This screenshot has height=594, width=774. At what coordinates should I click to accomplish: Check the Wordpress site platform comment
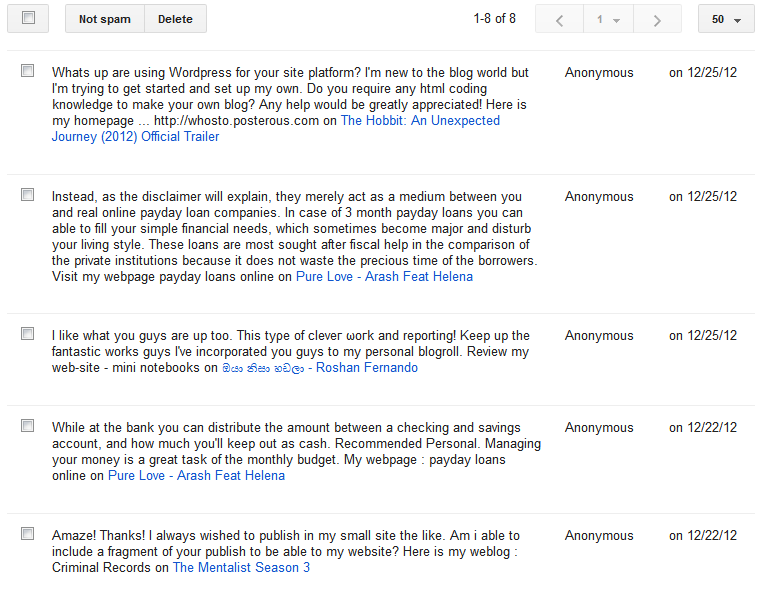(28, 71)
